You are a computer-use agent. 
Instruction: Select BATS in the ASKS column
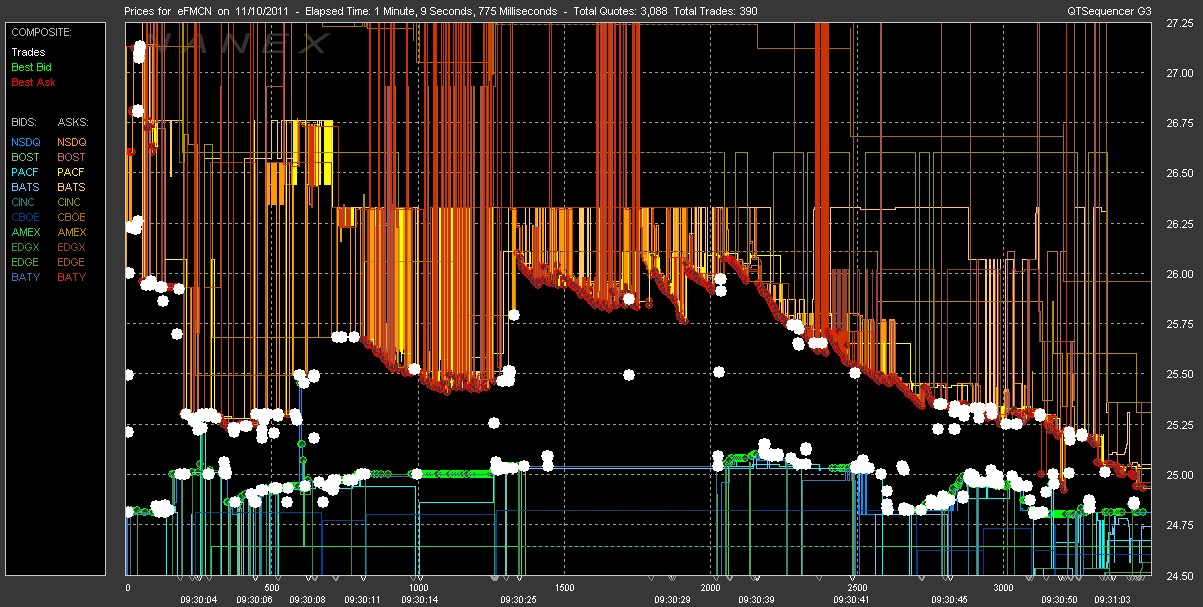pyautogui.click(x=72, y=187)
